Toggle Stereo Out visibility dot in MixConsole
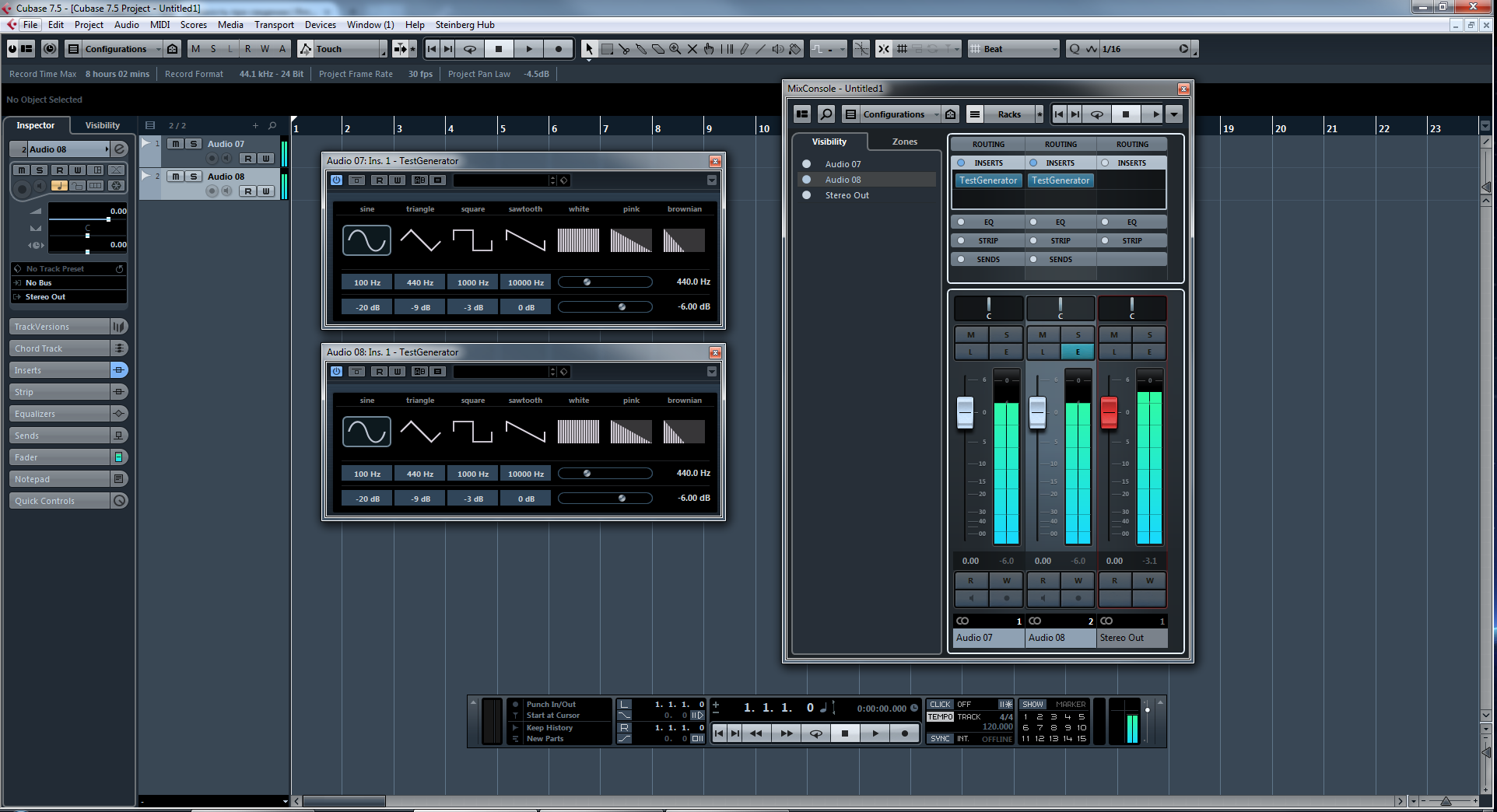This screenshot has height=812, width=1497. 807,195
